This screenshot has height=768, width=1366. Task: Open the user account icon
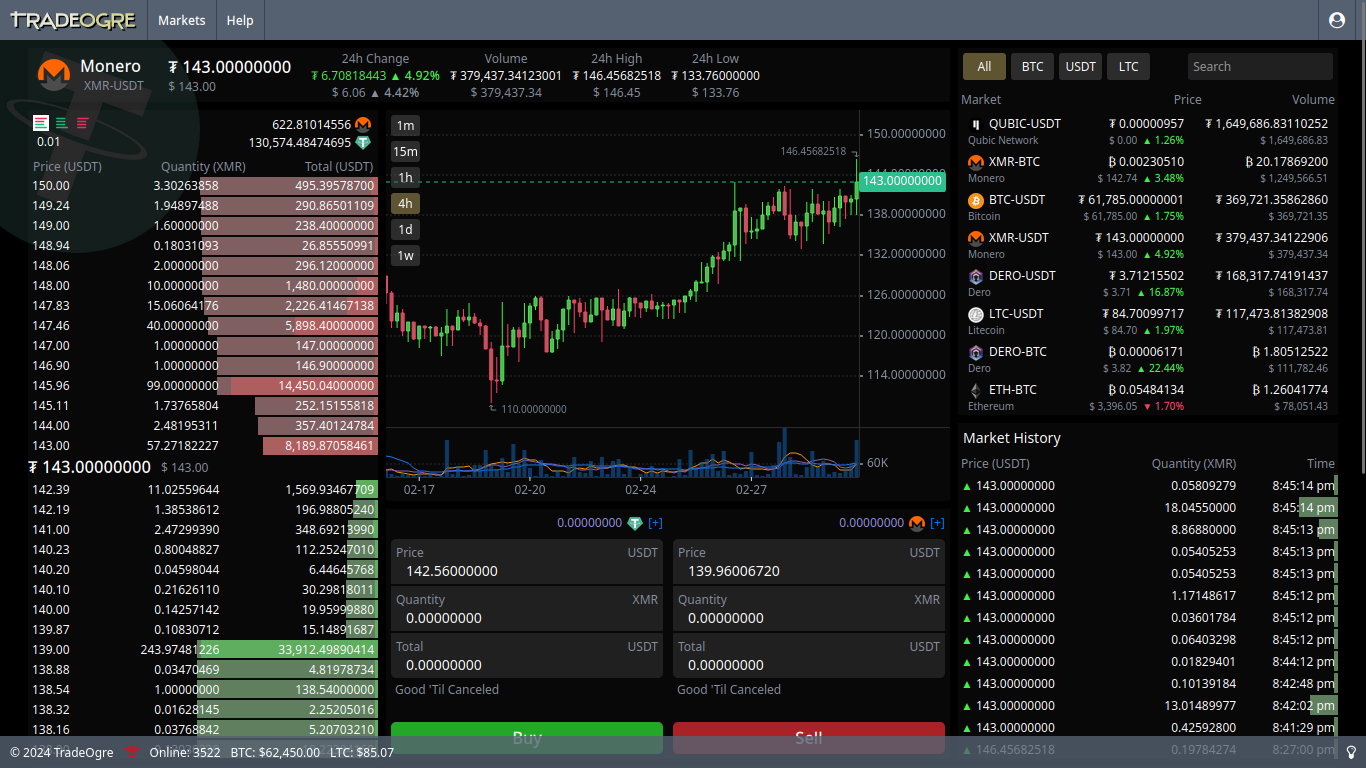pos(1337,20)
